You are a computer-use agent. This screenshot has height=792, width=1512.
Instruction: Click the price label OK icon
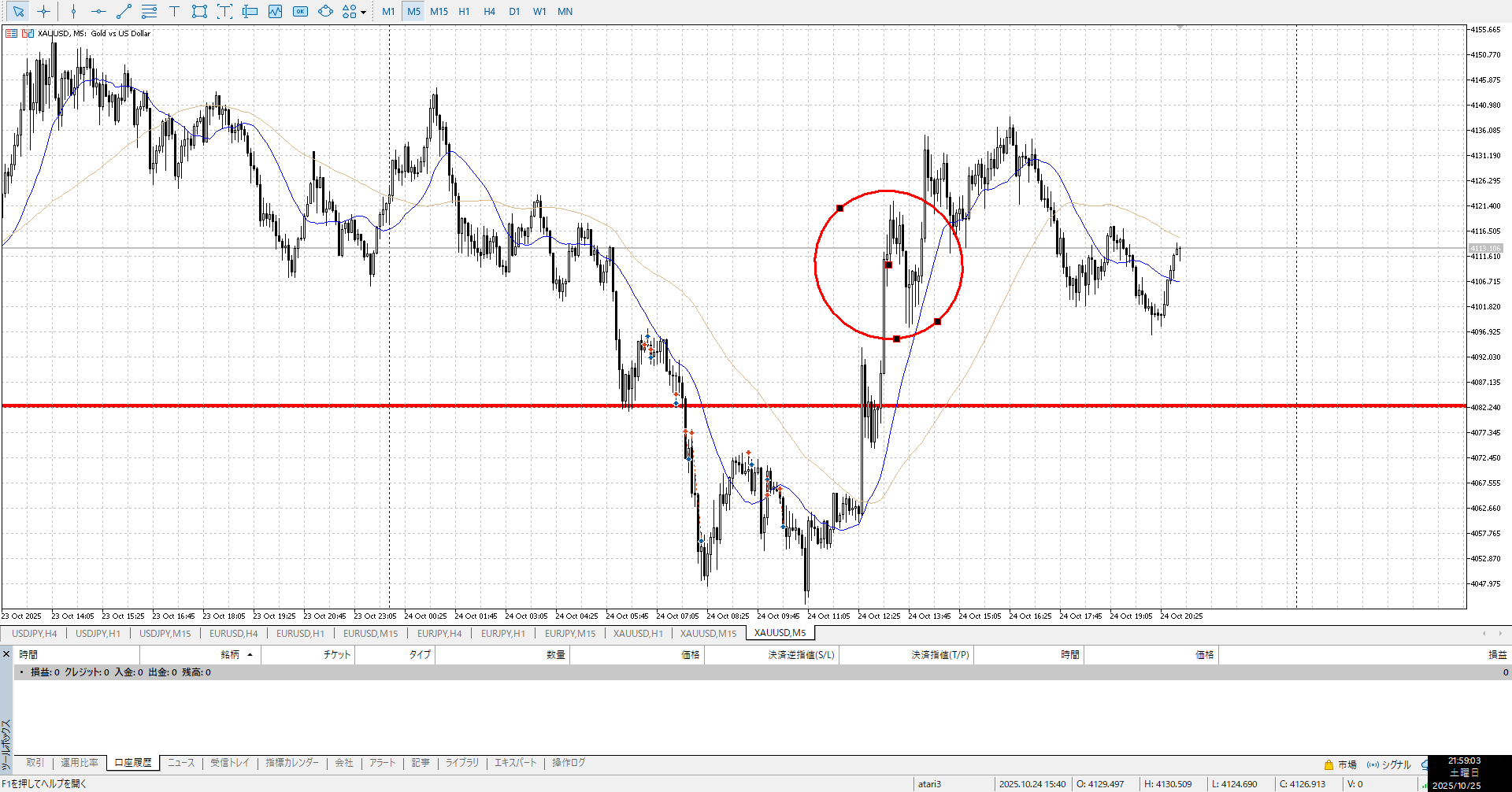(x=300, y=11)
